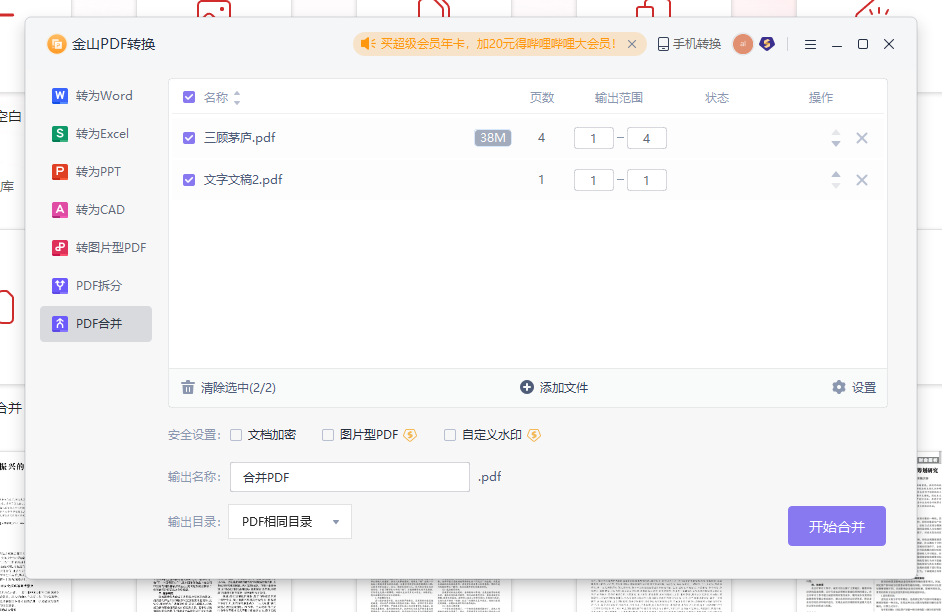
Task: Click the purple membership badge icon
Action: 767,43
